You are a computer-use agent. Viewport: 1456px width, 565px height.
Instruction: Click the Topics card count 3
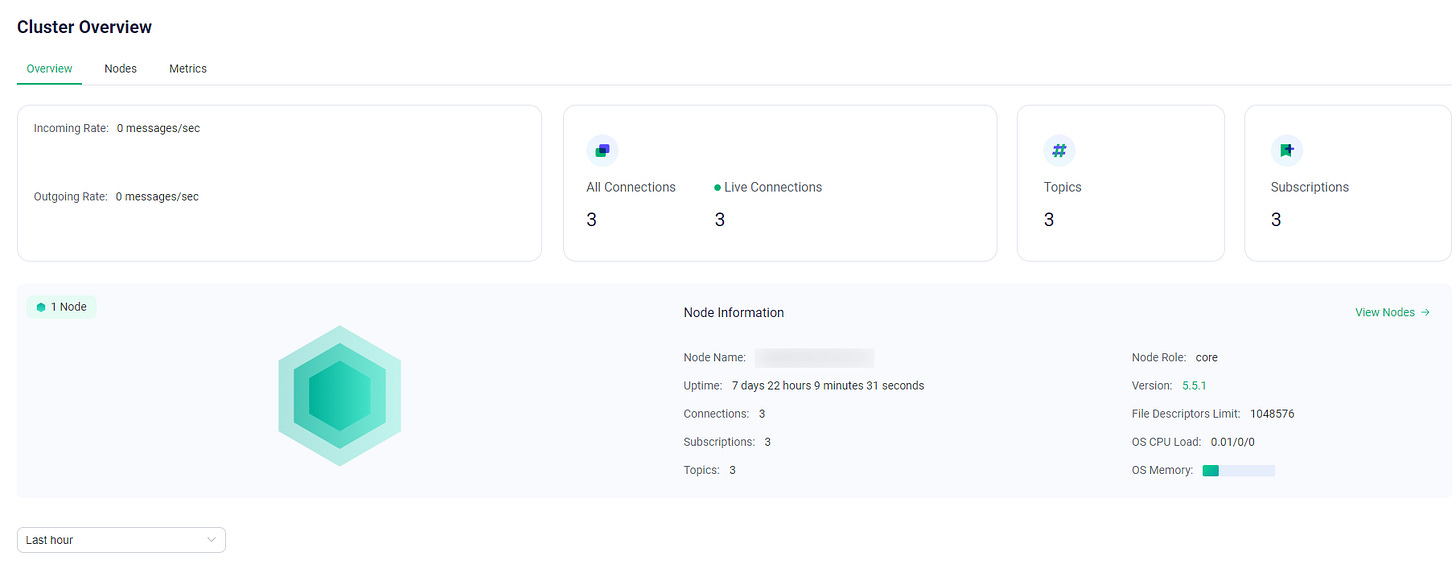1048,220
